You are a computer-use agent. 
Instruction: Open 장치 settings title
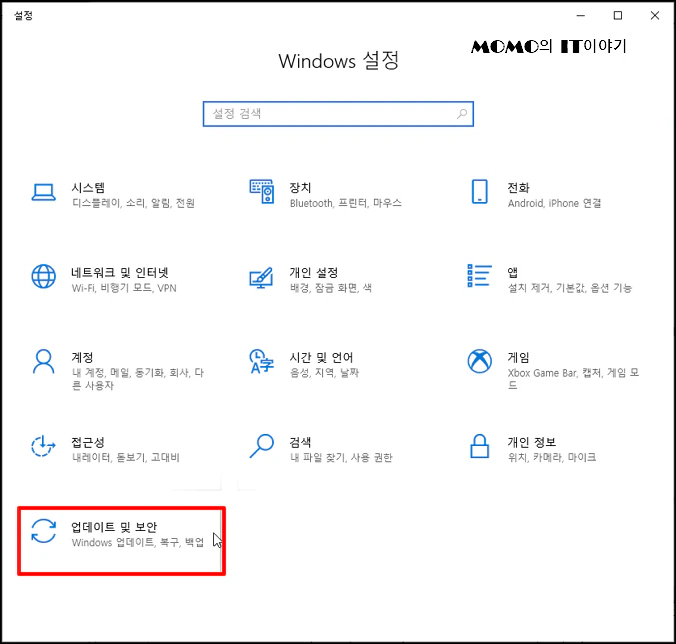tap(300, 188)
